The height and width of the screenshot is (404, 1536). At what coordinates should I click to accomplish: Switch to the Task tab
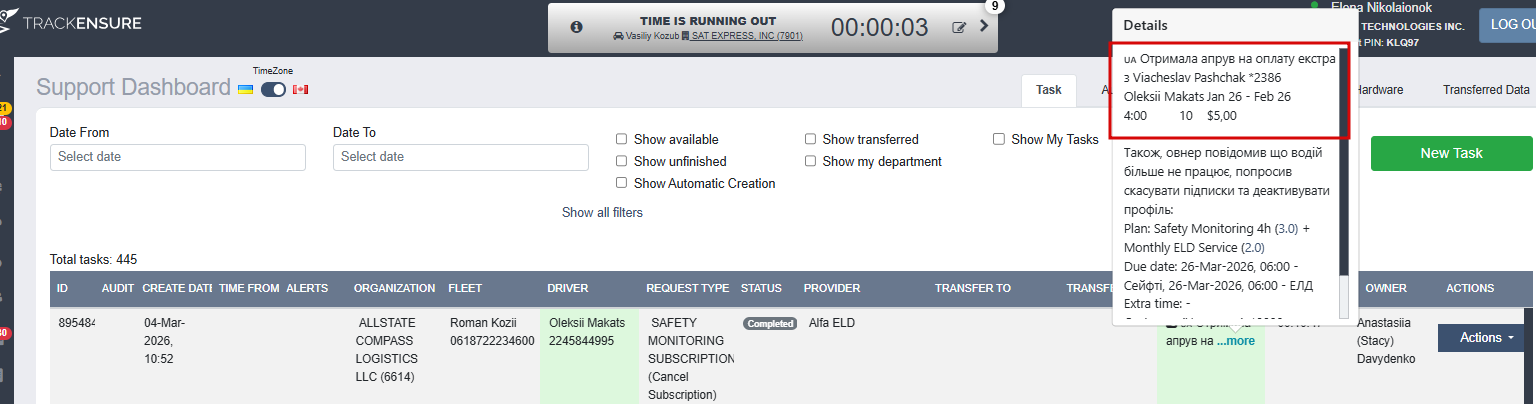click(x=1048, y=90)
